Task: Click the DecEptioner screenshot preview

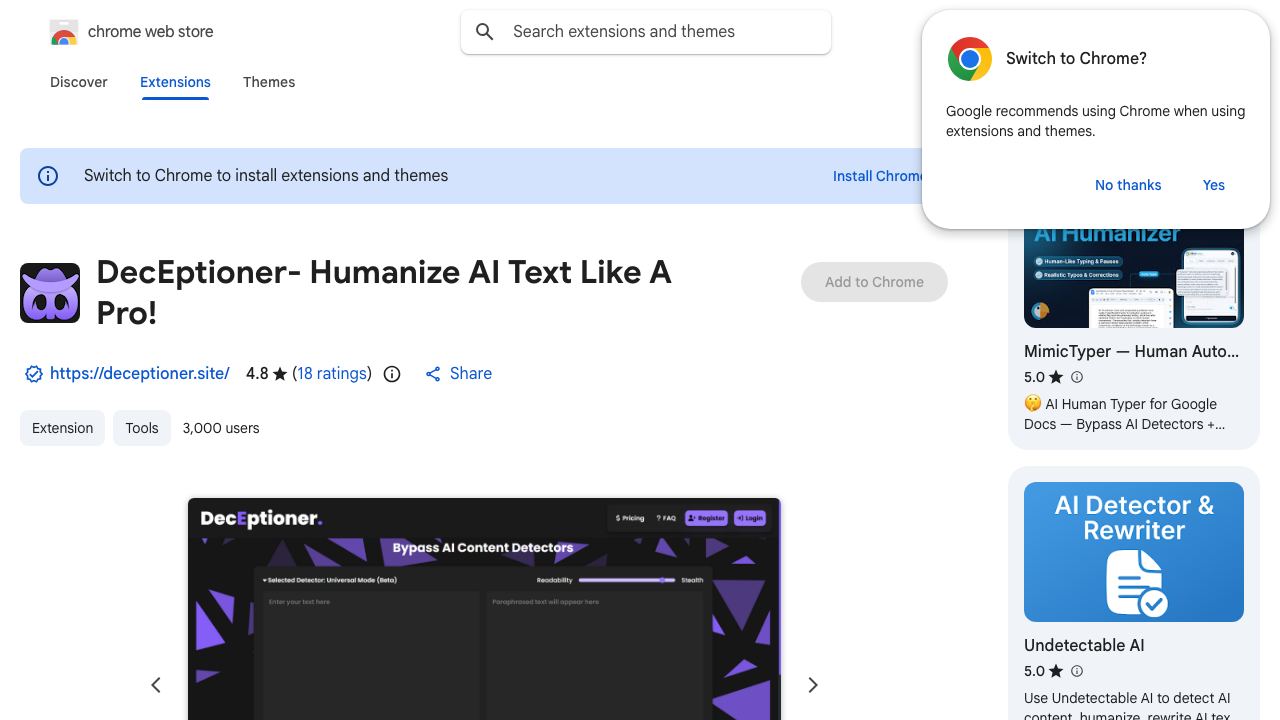Action: point(484,609)
